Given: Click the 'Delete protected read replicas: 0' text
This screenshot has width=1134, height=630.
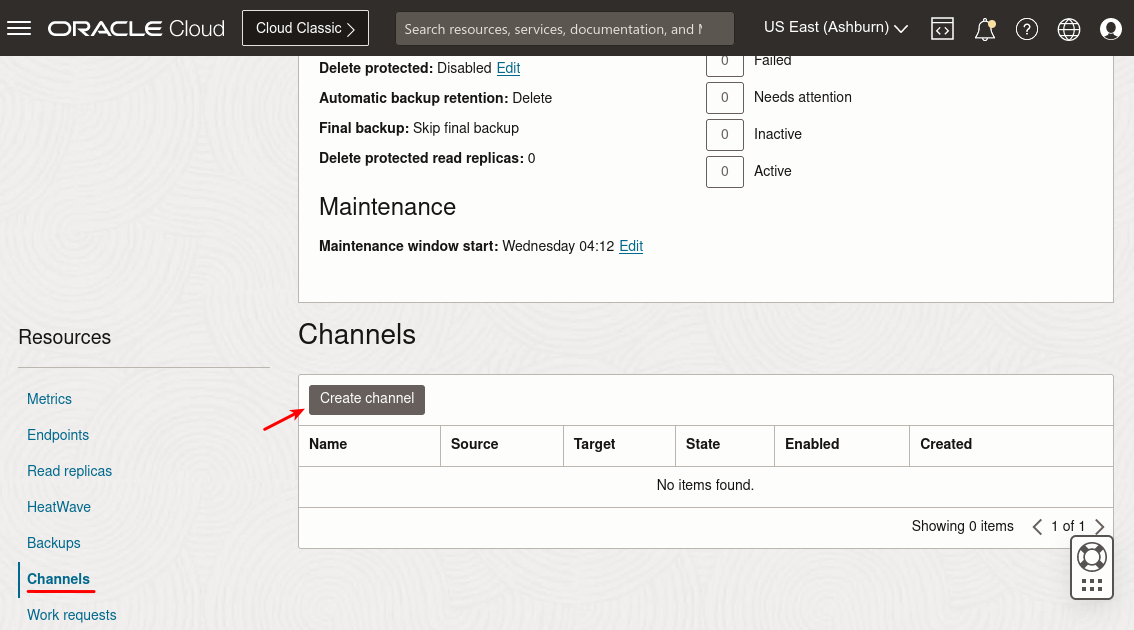Looking at the screenshot, I should tap(427, 158).
